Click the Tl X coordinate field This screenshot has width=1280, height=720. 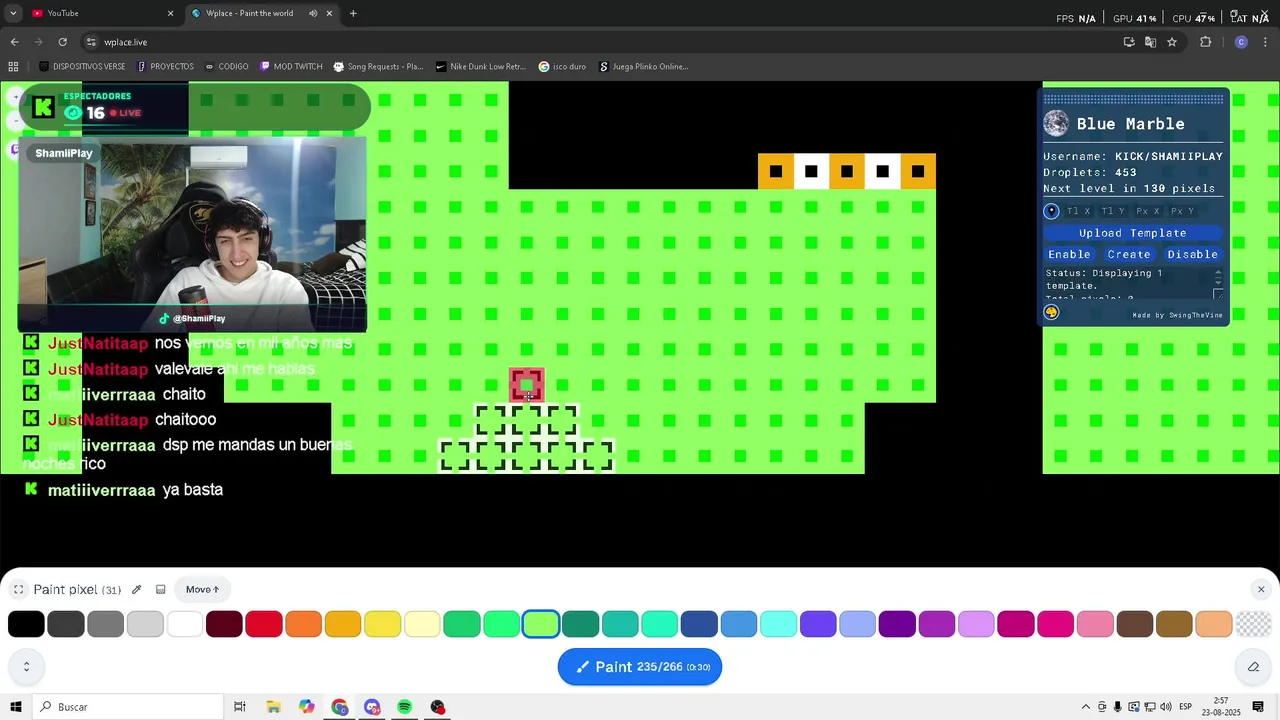[x=1079, y=211]
